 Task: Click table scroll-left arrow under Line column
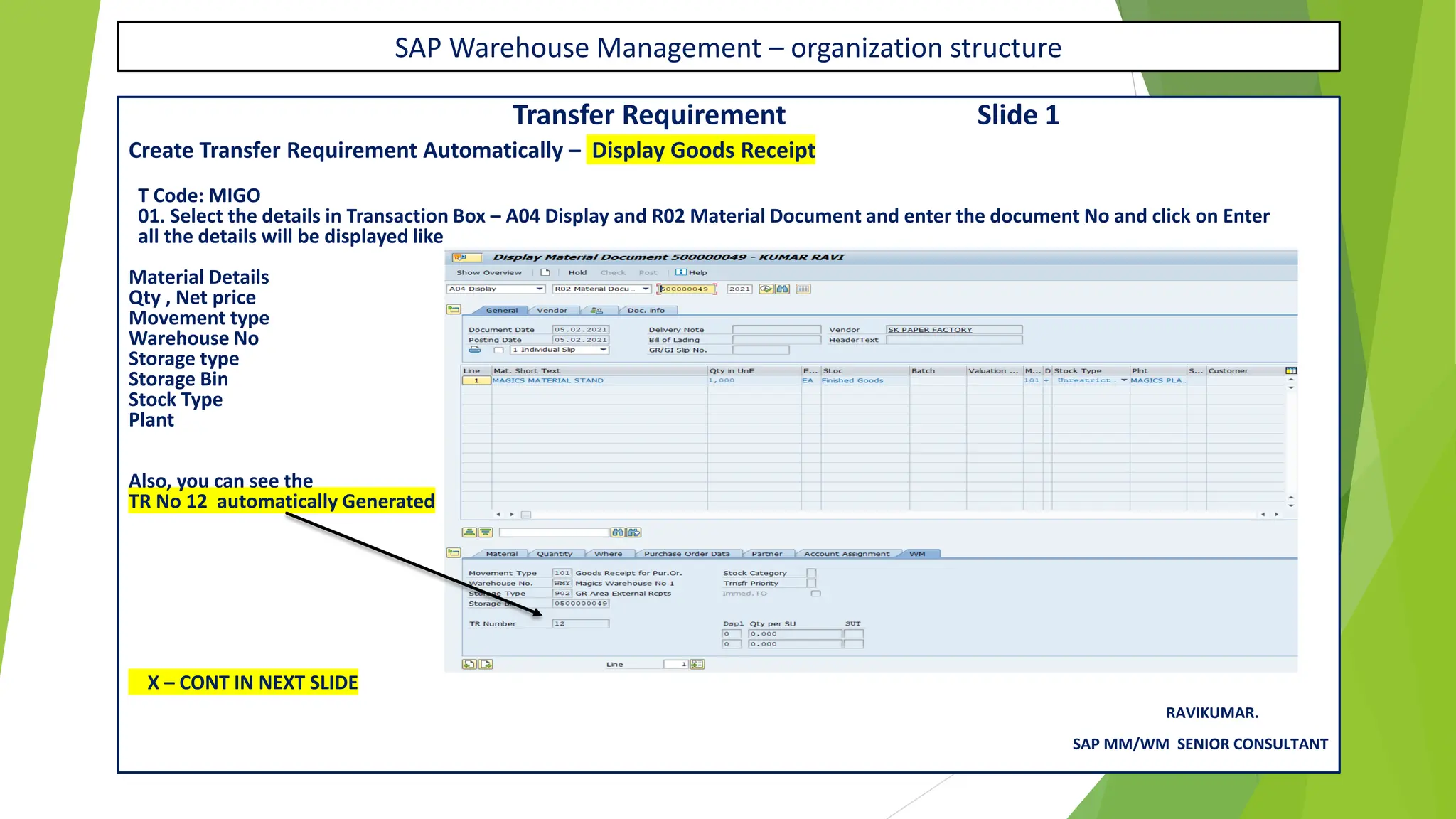[498, 514]
